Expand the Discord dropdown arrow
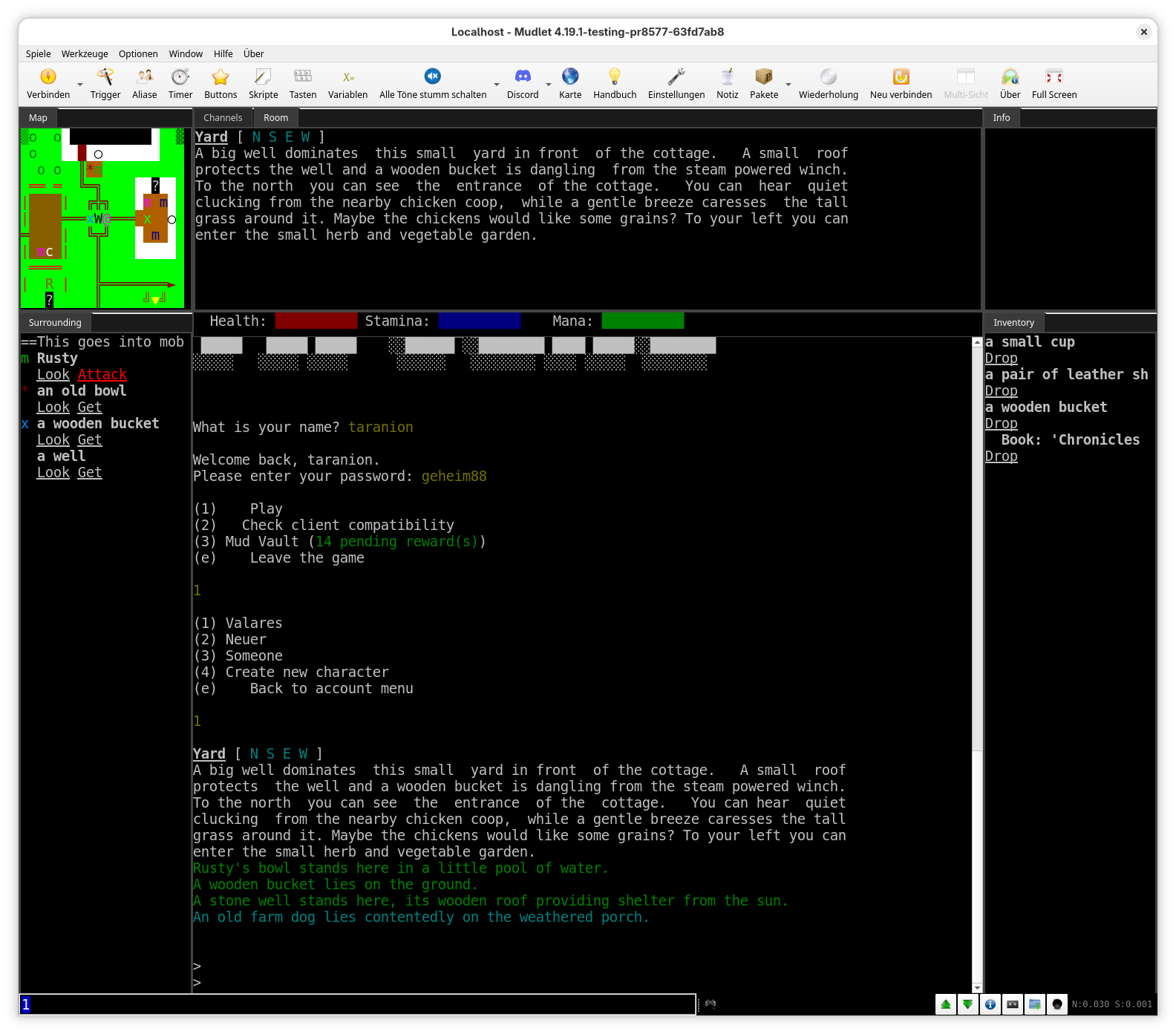Image resolution: width=1176 pixels, height=1034 pixels. [549, 85]
